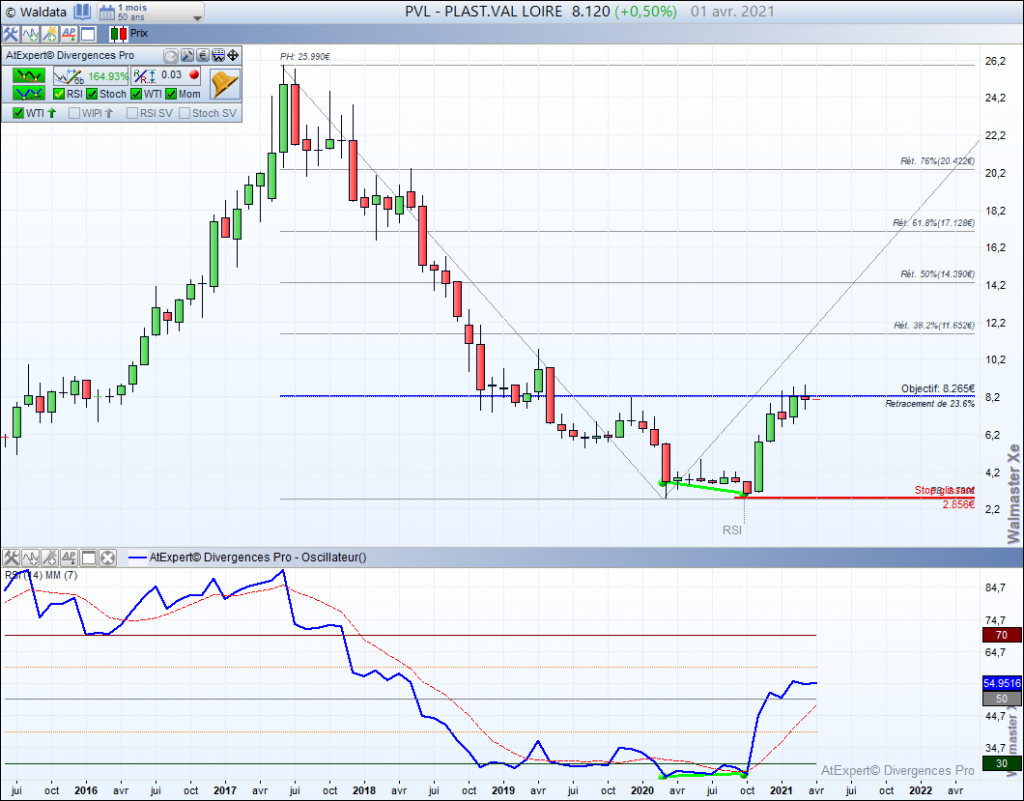Screen dimensions: 1024x801
Task: Open the alerts bell icon
Action: pyautogui.click(x=224, y=83)
